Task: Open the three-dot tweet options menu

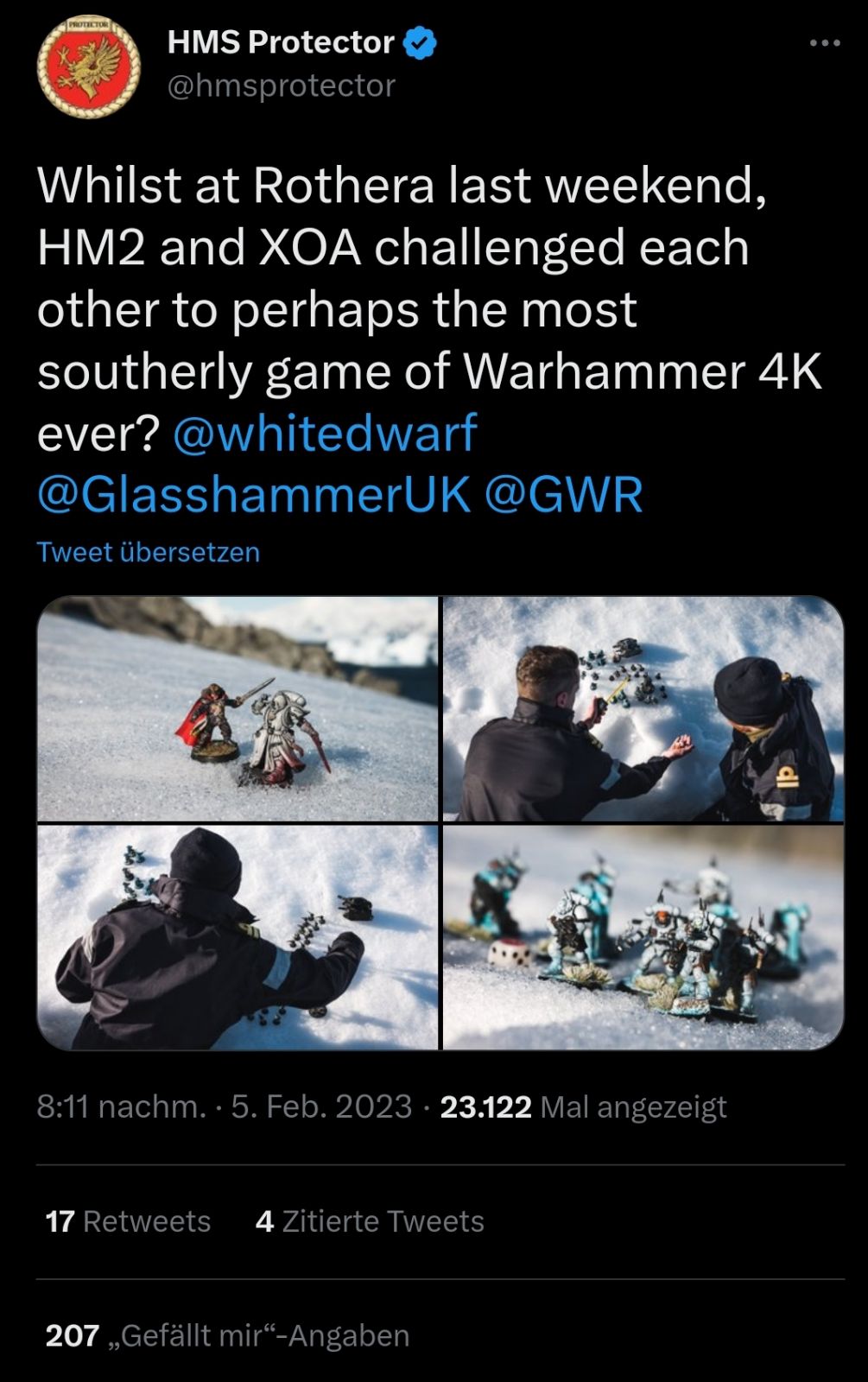Action: [825, 43]
